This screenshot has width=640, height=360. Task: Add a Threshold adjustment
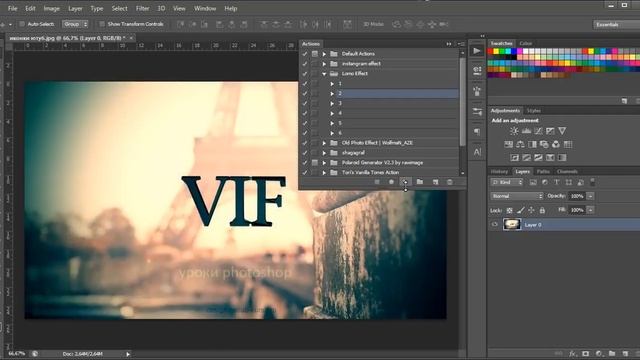coord(538,158)
